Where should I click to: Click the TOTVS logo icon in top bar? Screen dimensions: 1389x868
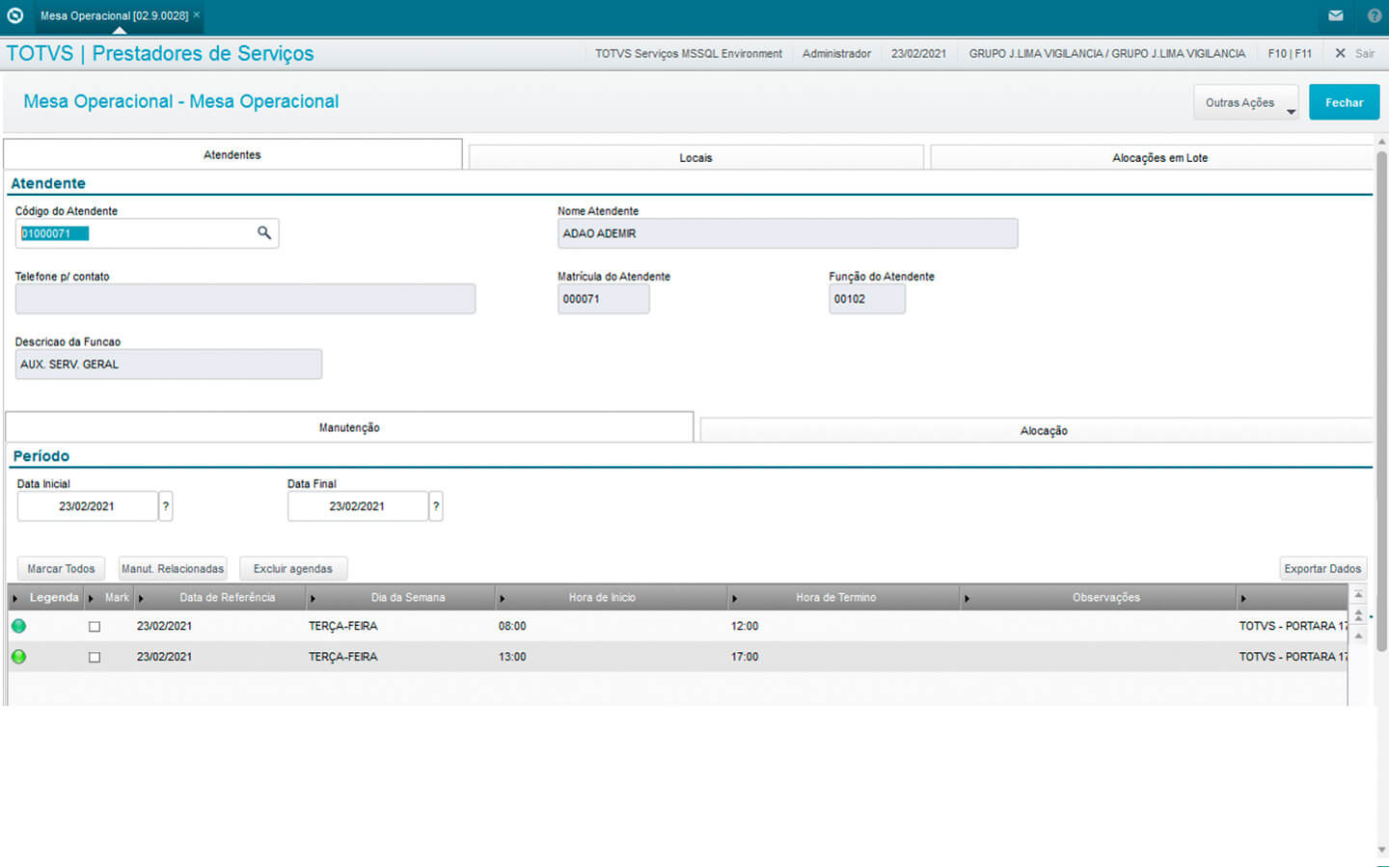(15, 15)
